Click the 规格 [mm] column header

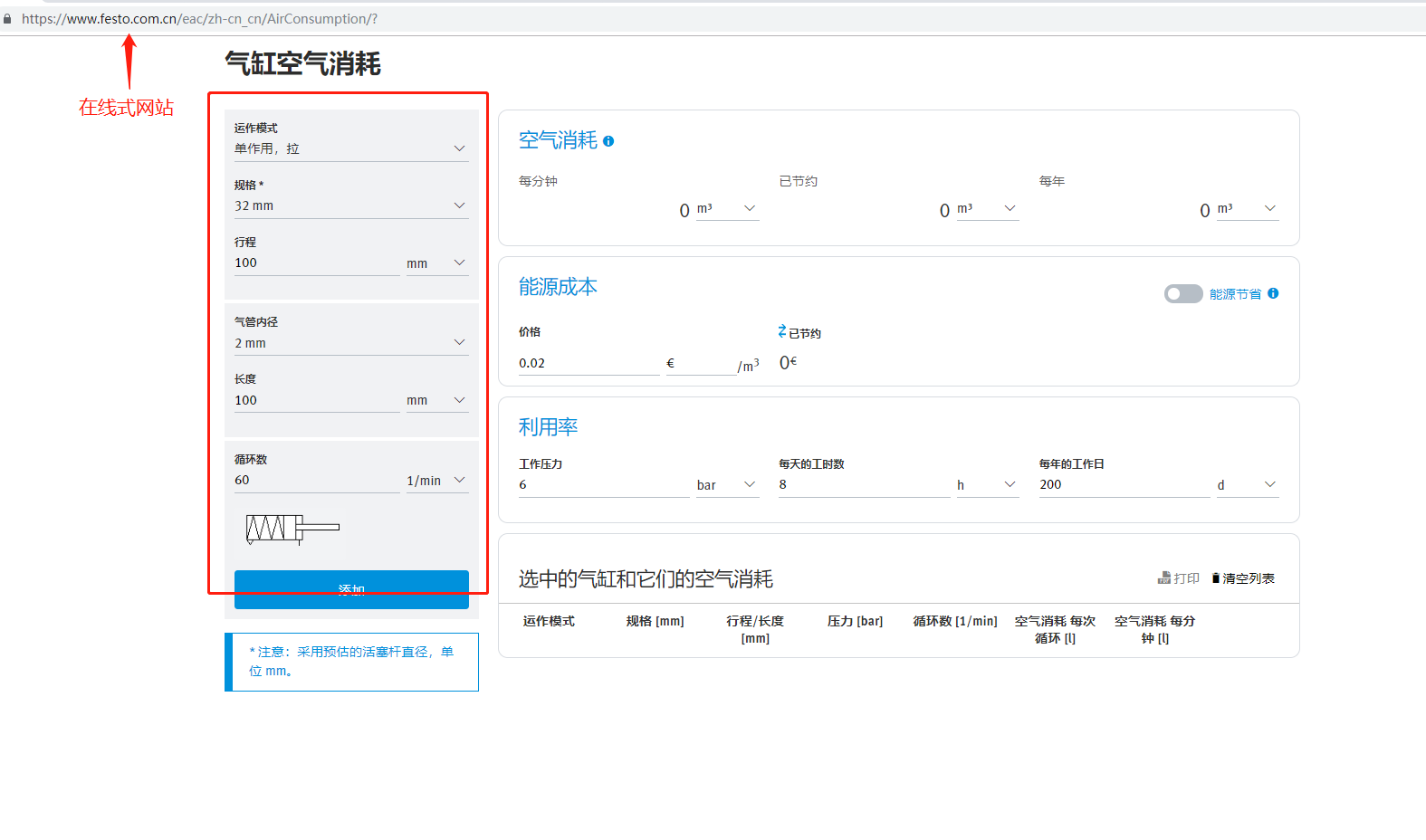click(656, 621)
